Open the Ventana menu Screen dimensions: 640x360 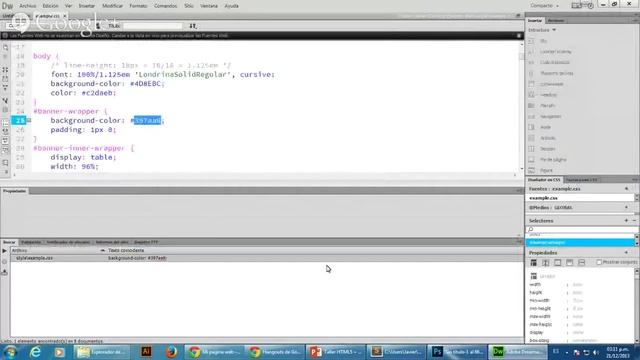[209, 6]
